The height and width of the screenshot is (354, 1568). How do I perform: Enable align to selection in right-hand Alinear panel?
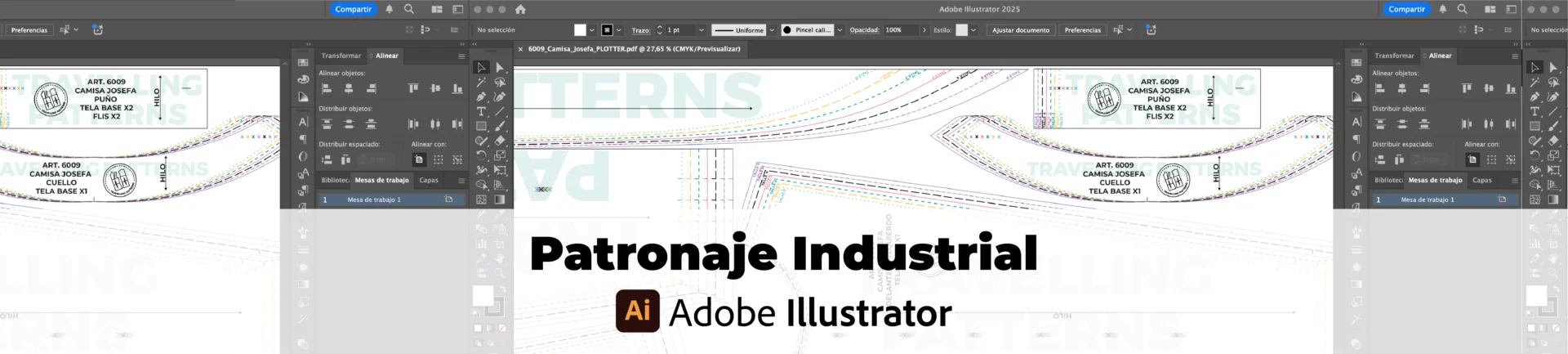1492,159
